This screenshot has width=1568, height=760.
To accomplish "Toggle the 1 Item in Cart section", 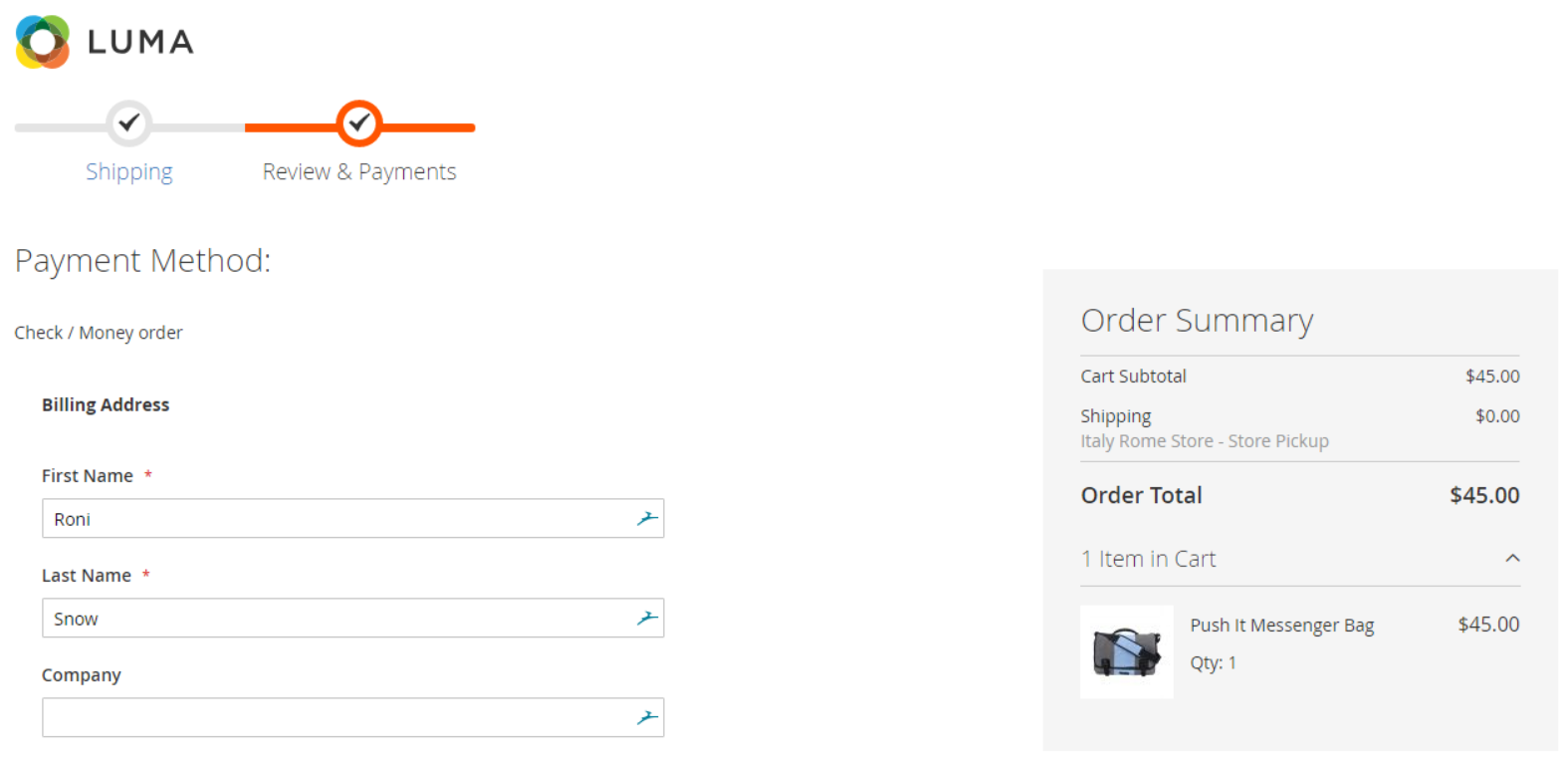I will pos(1300,559).
